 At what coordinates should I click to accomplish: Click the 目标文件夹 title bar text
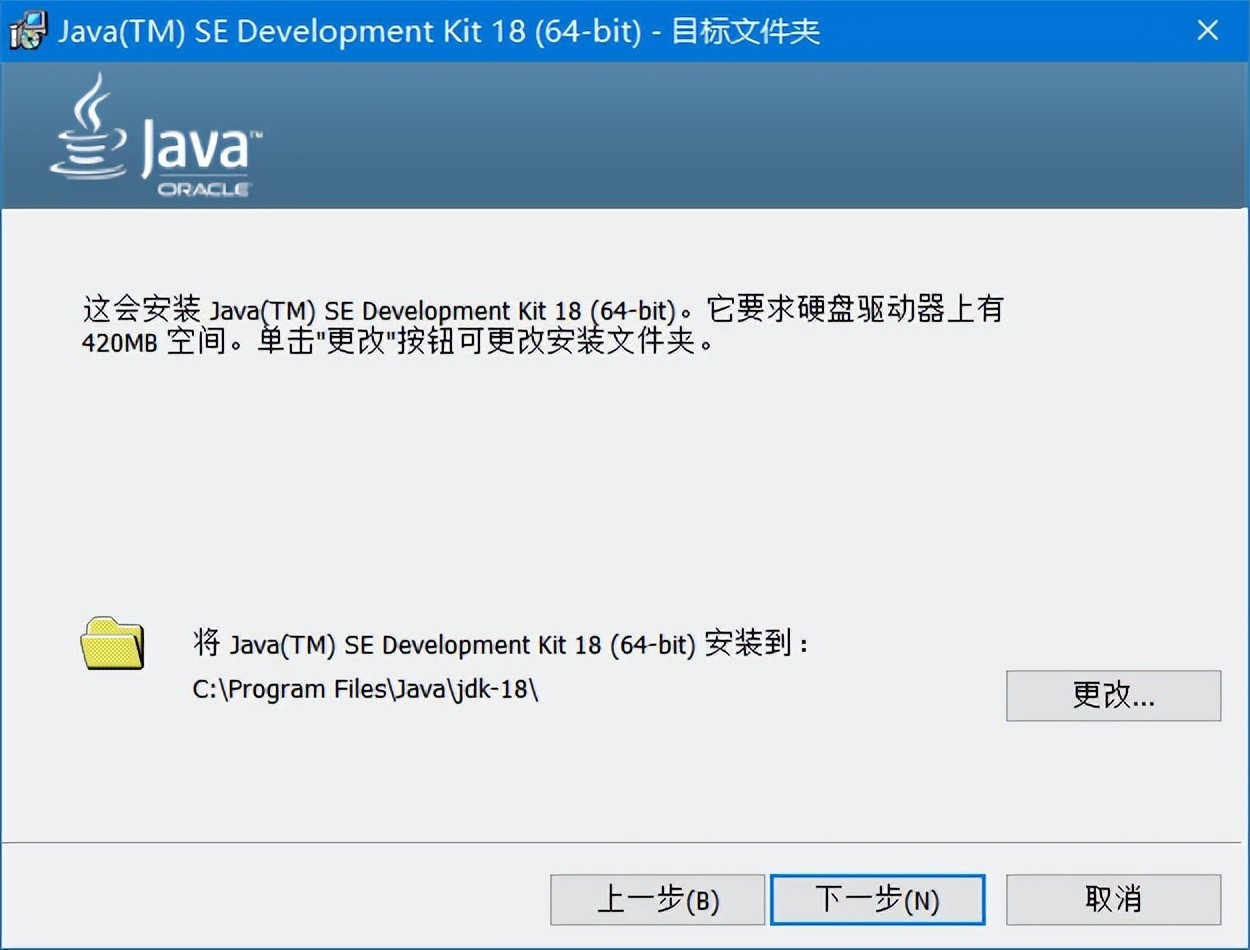point(744,30)
